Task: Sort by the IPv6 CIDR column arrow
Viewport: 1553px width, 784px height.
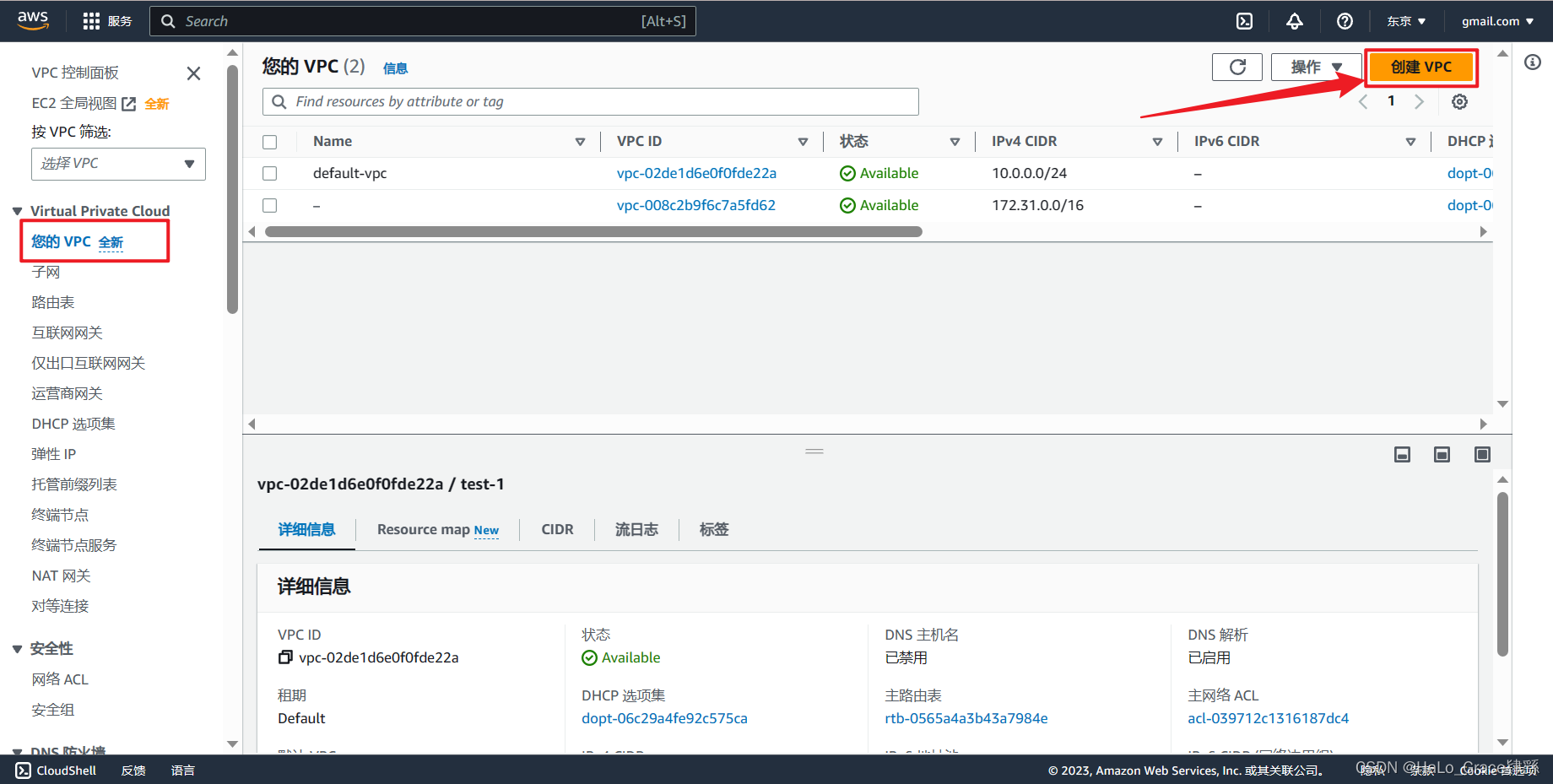Action: (x=1410, y=142)
